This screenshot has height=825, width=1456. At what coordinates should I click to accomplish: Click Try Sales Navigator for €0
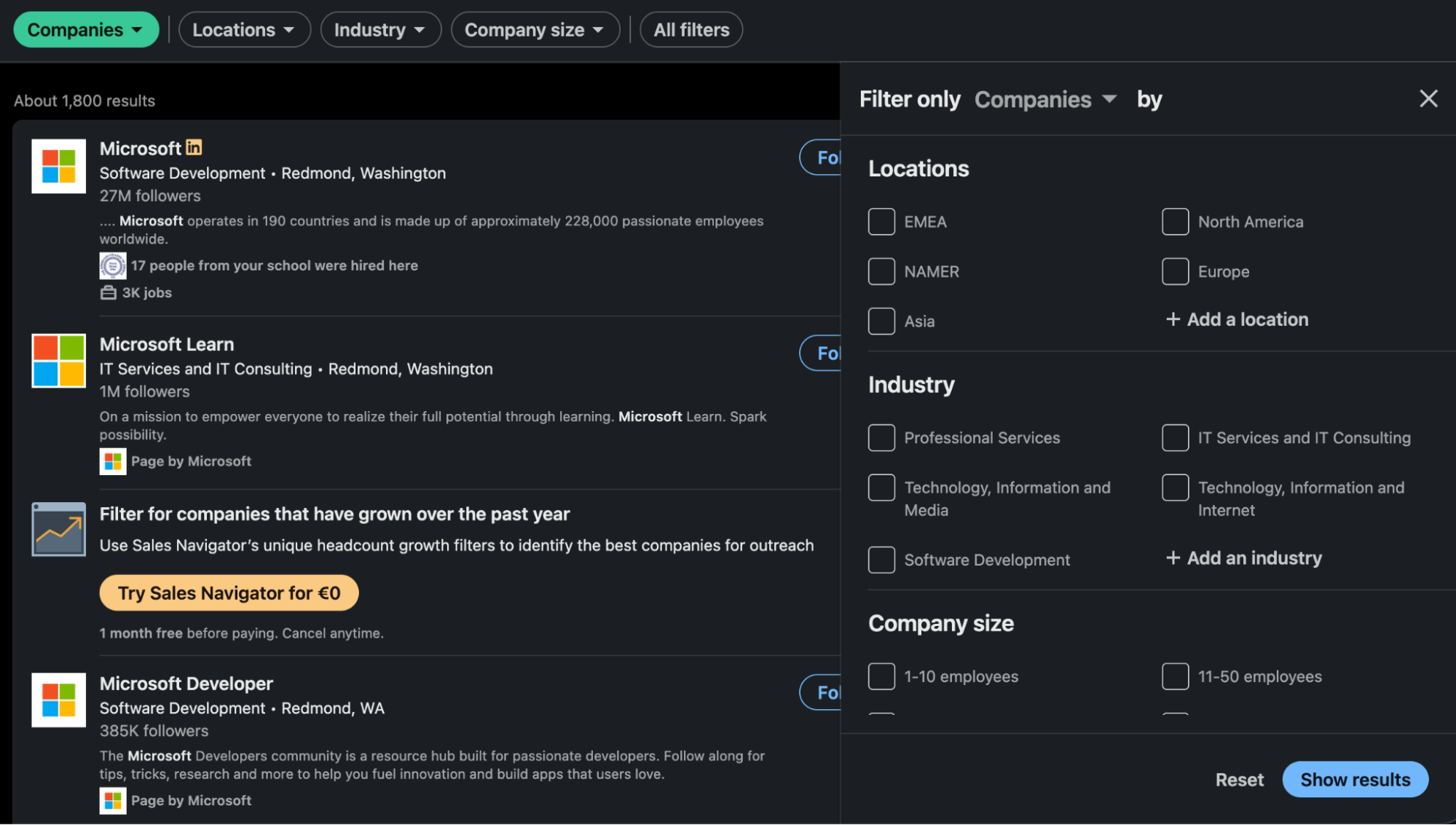(229, 593)
